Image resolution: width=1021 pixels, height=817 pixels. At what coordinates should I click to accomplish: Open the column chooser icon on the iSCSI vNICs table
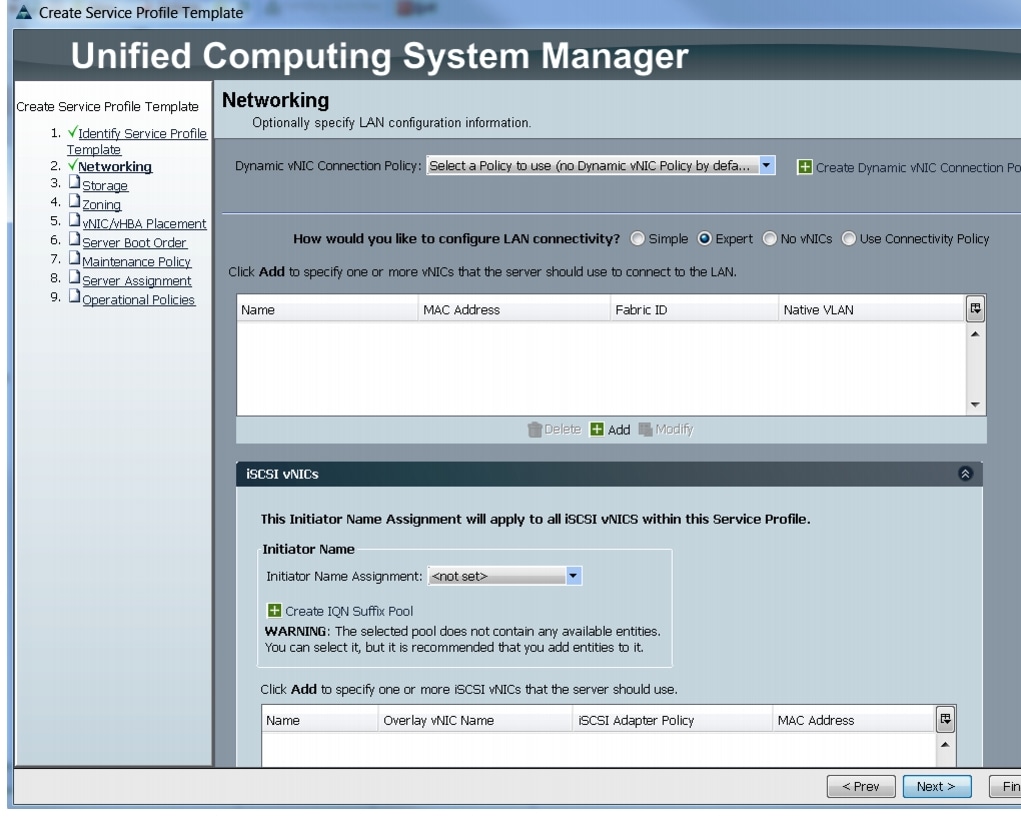945,719
